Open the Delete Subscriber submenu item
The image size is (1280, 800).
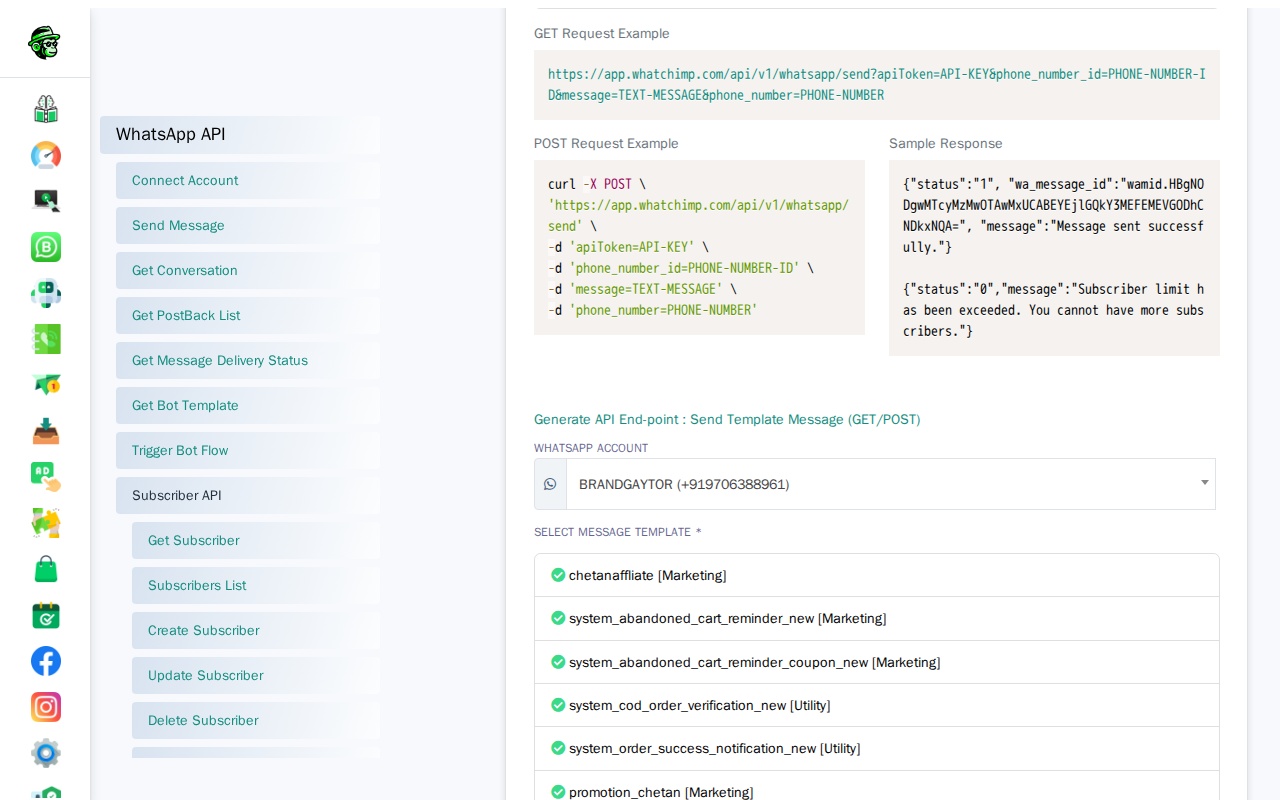click(256, 721)
